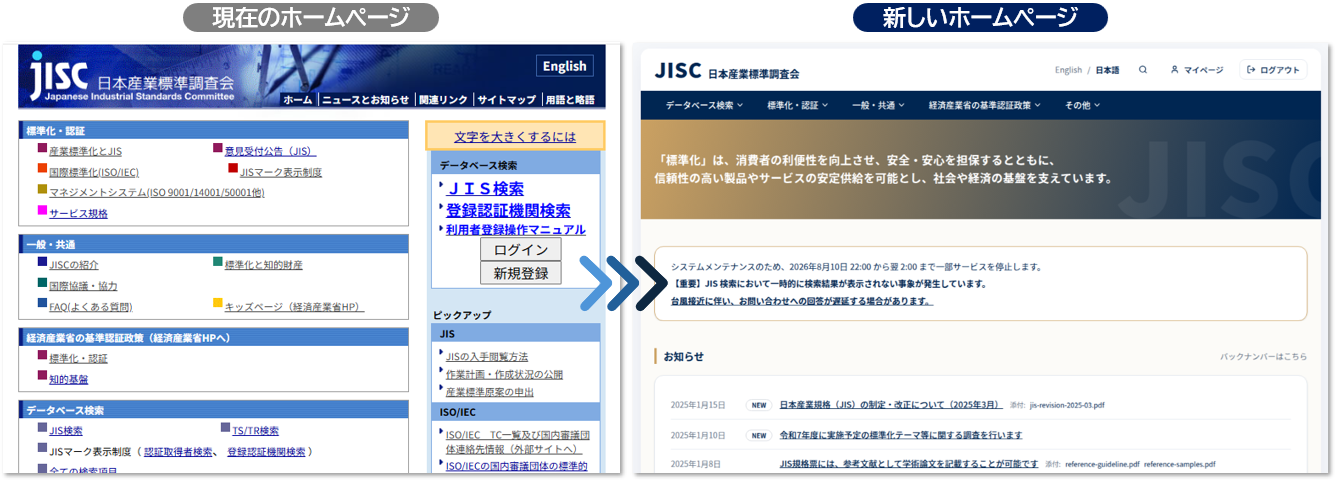Expand the 標準化・認証 dropdown in navy bar
The image size is (1340, 485).
[x=798, y=105]
